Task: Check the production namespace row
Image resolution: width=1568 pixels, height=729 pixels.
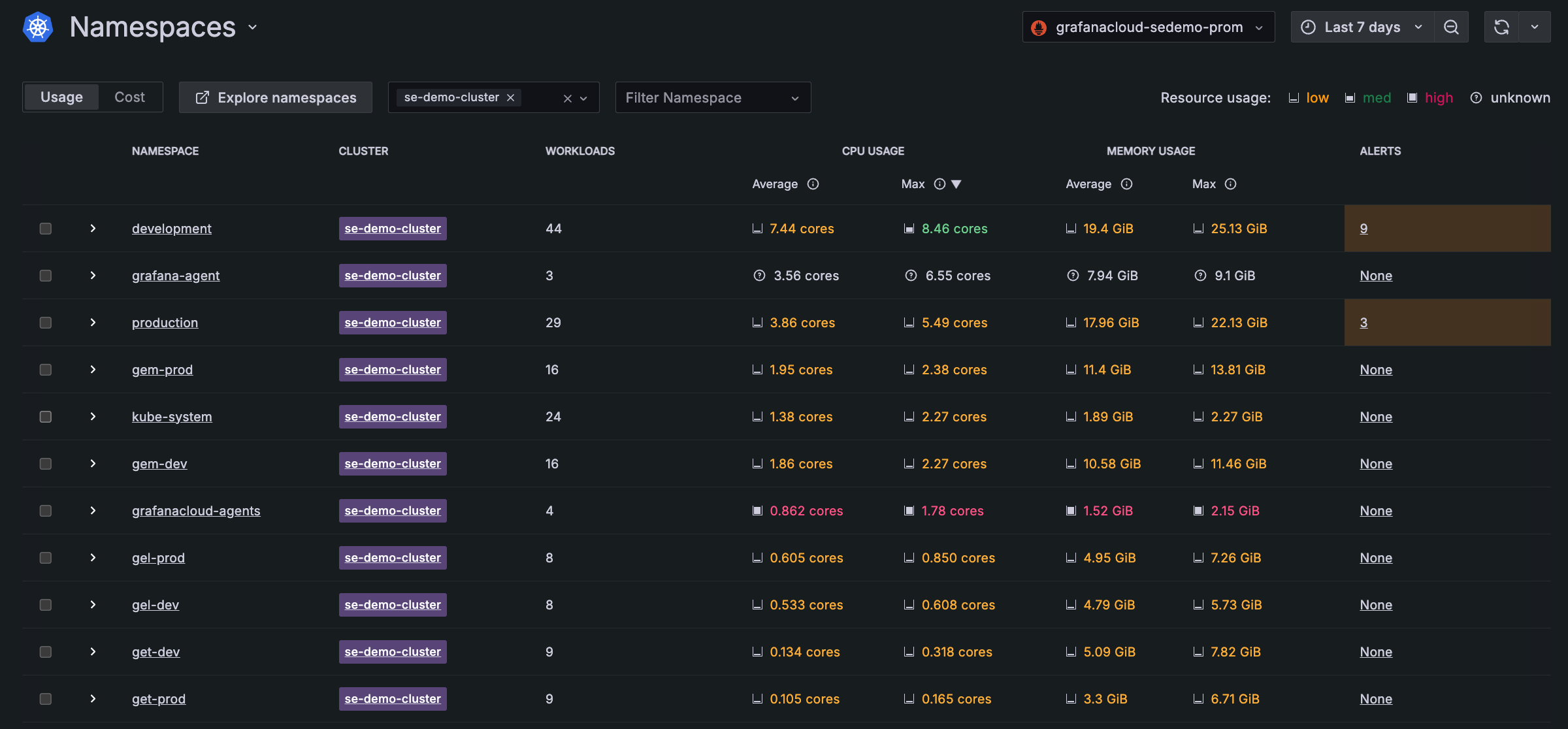Action: point(46,323)
